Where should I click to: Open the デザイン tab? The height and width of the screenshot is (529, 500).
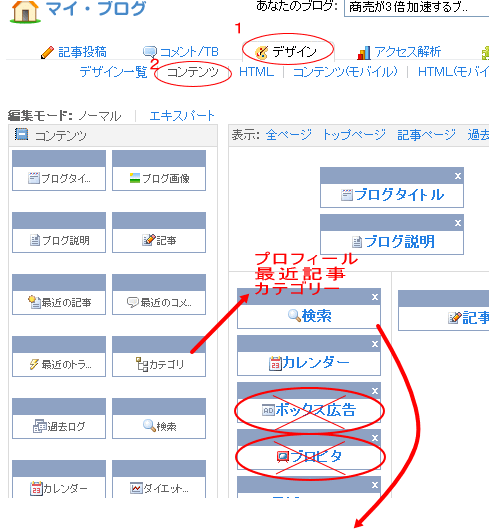pos(288,52)
